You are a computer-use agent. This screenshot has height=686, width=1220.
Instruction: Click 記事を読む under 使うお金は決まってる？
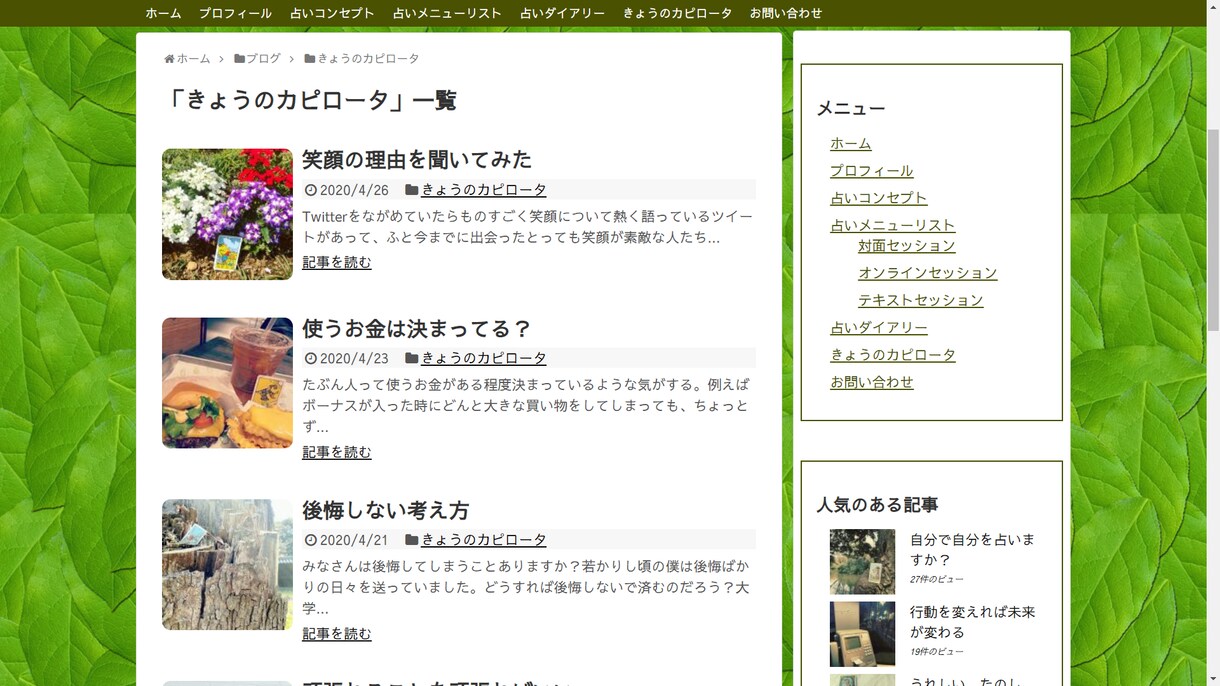point(337,453)
